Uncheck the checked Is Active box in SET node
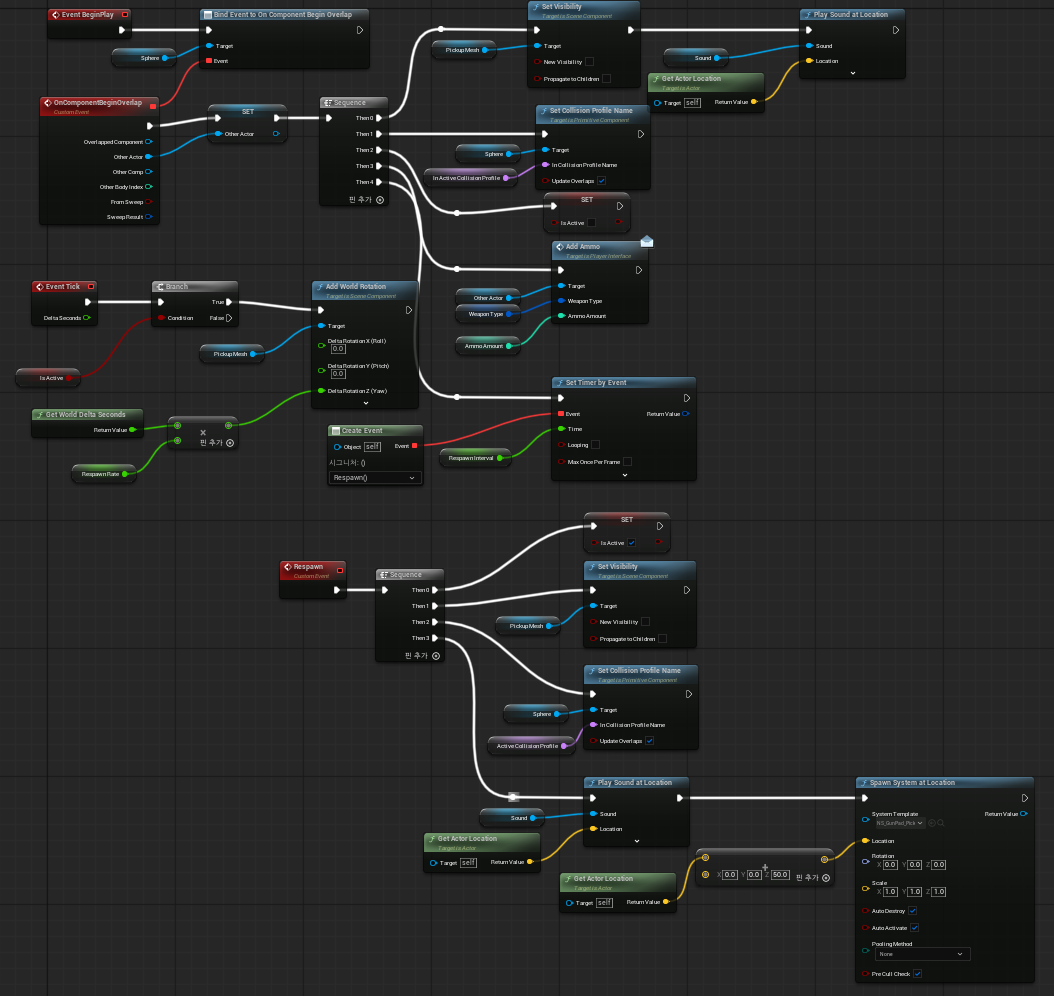This screenshot has height=996, width=1054. tap(632, 543)
